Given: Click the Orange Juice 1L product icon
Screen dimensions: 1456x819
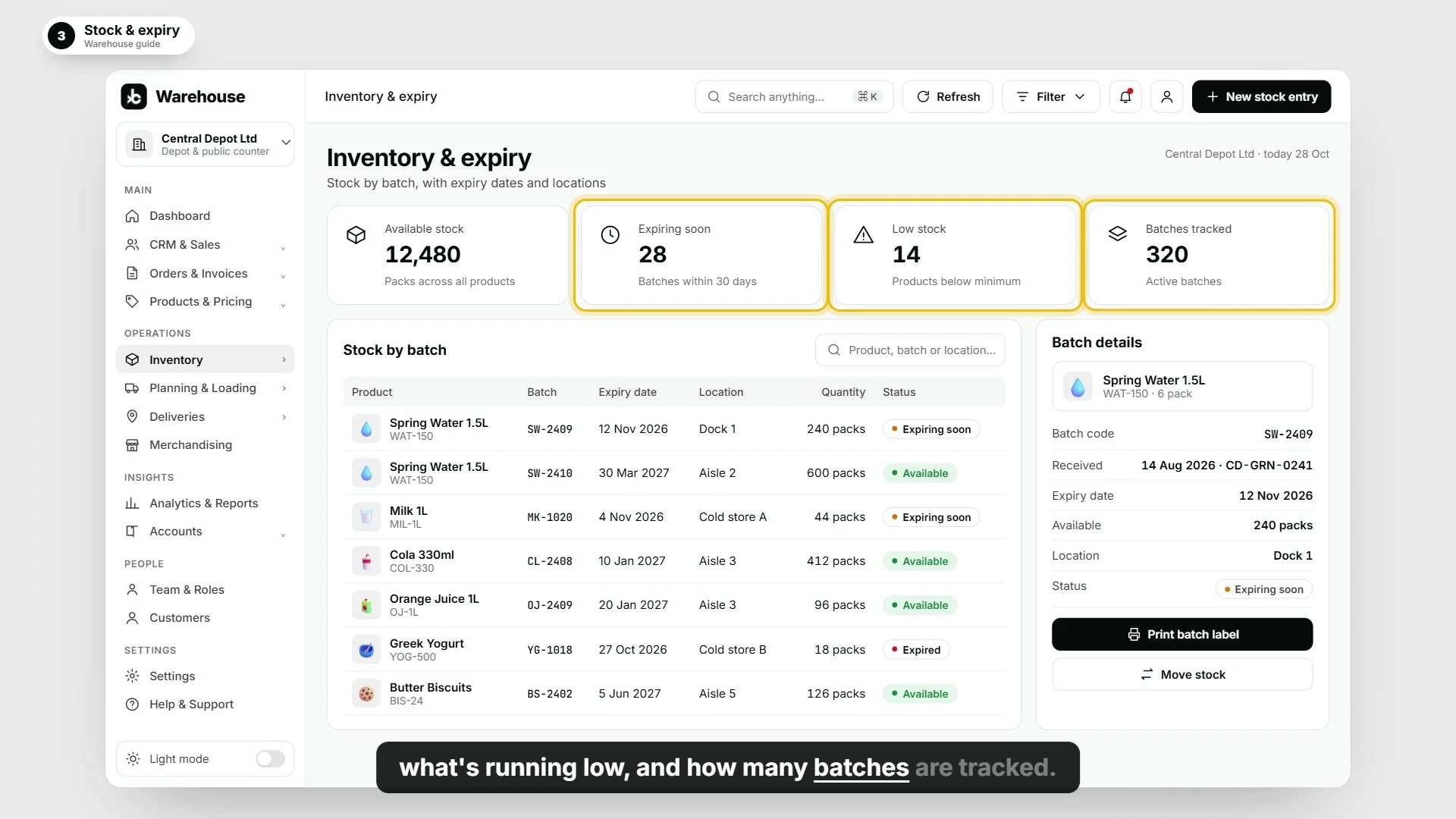Looking at the screenshot, I should point(366,605).
